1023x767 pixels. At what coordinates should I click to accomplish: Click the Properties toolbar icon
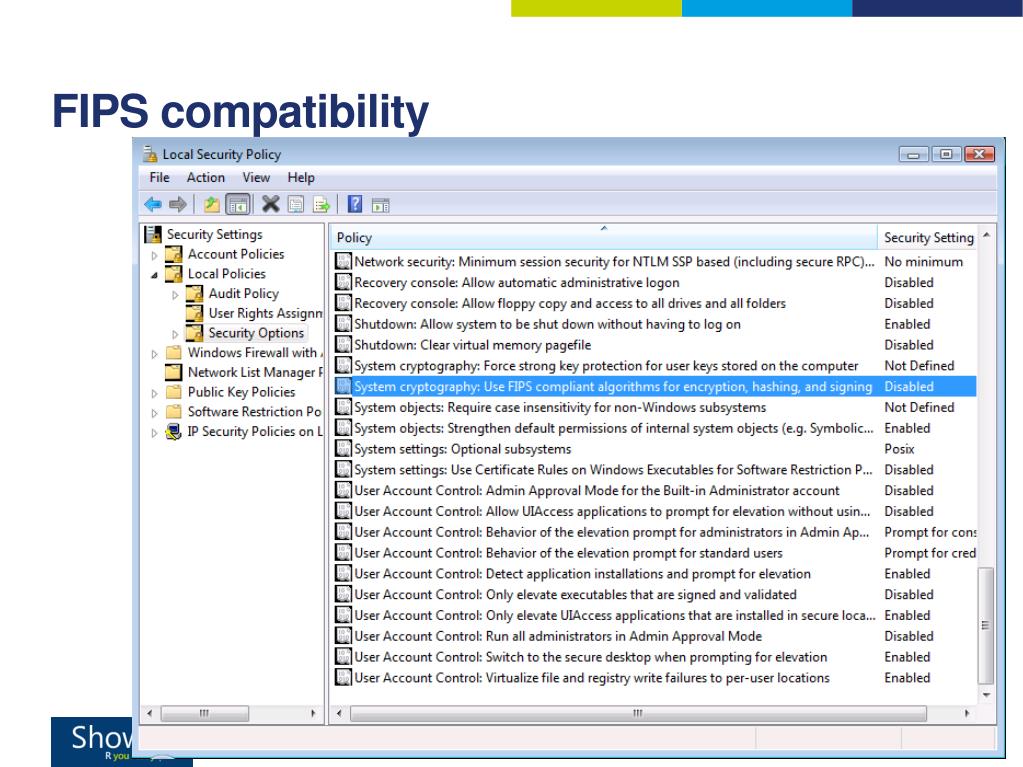coord(296,205)
